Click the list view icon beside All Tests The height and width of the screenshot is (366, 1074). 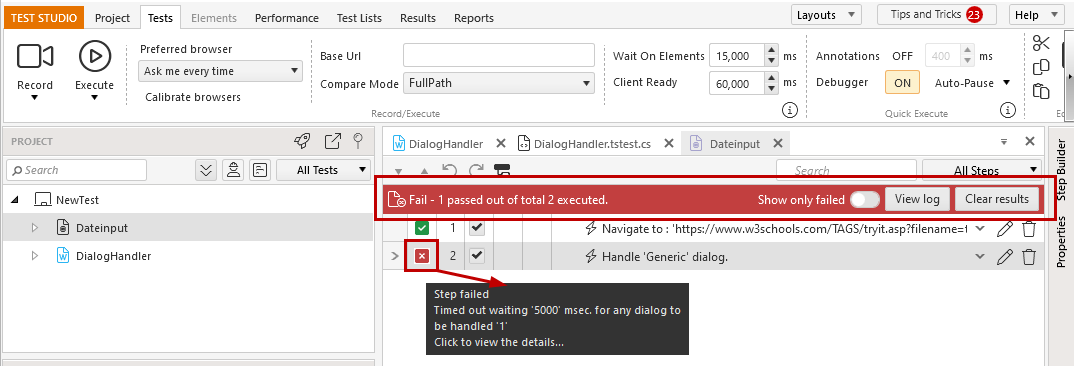(x=260, y=170)
